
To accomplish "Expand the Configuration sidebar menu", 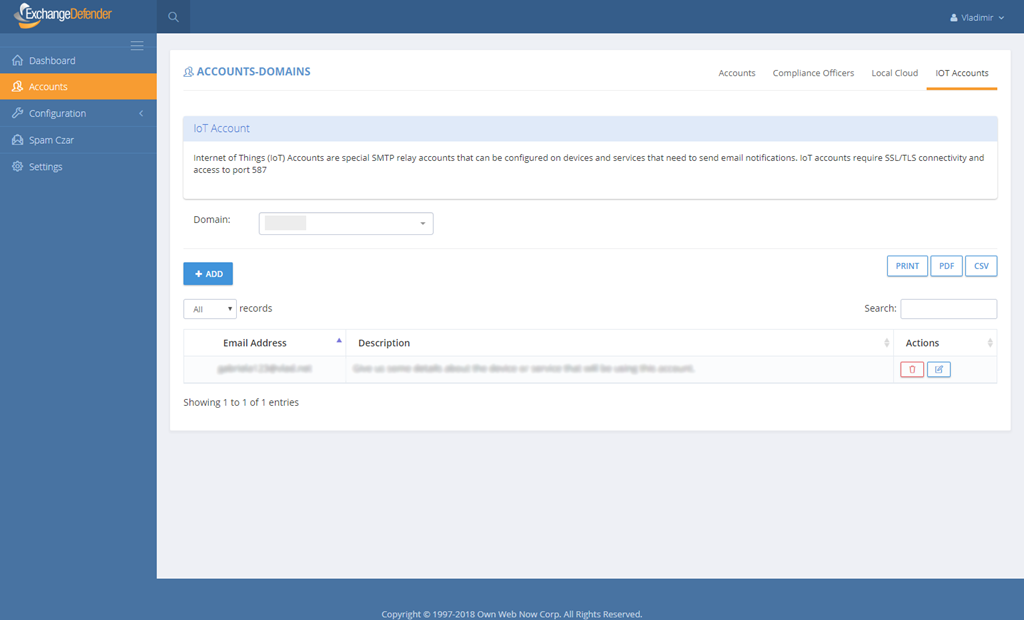I will [57, 114].
